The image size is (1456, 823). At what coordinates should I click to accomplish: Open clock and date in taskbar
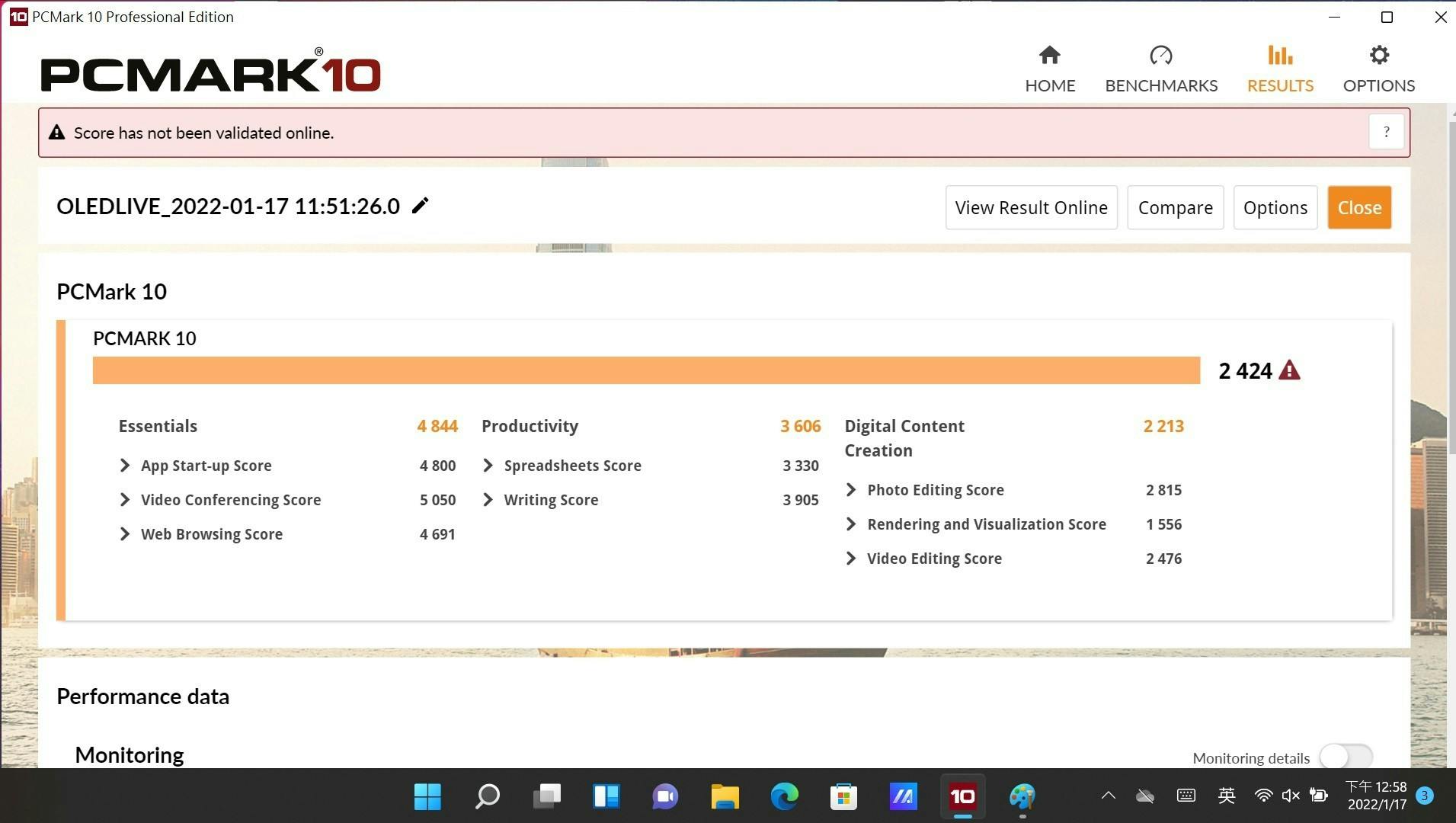coord(1376,796)
